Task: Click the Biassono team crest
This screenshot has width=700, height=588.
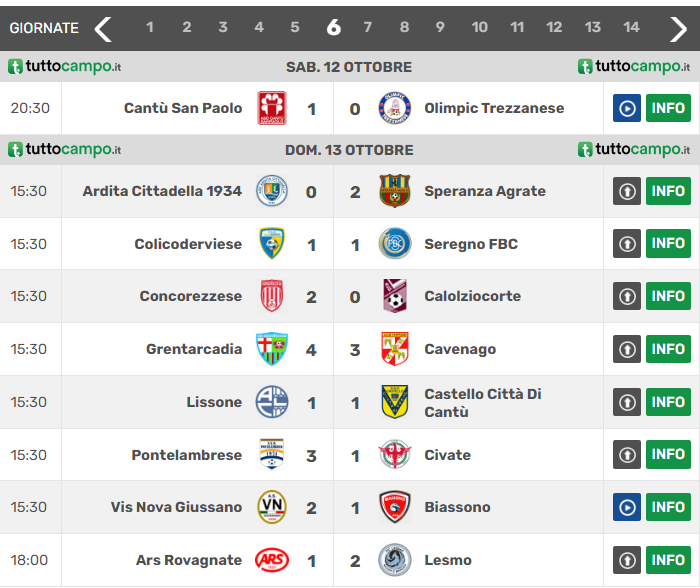Action: click(395, 507)
